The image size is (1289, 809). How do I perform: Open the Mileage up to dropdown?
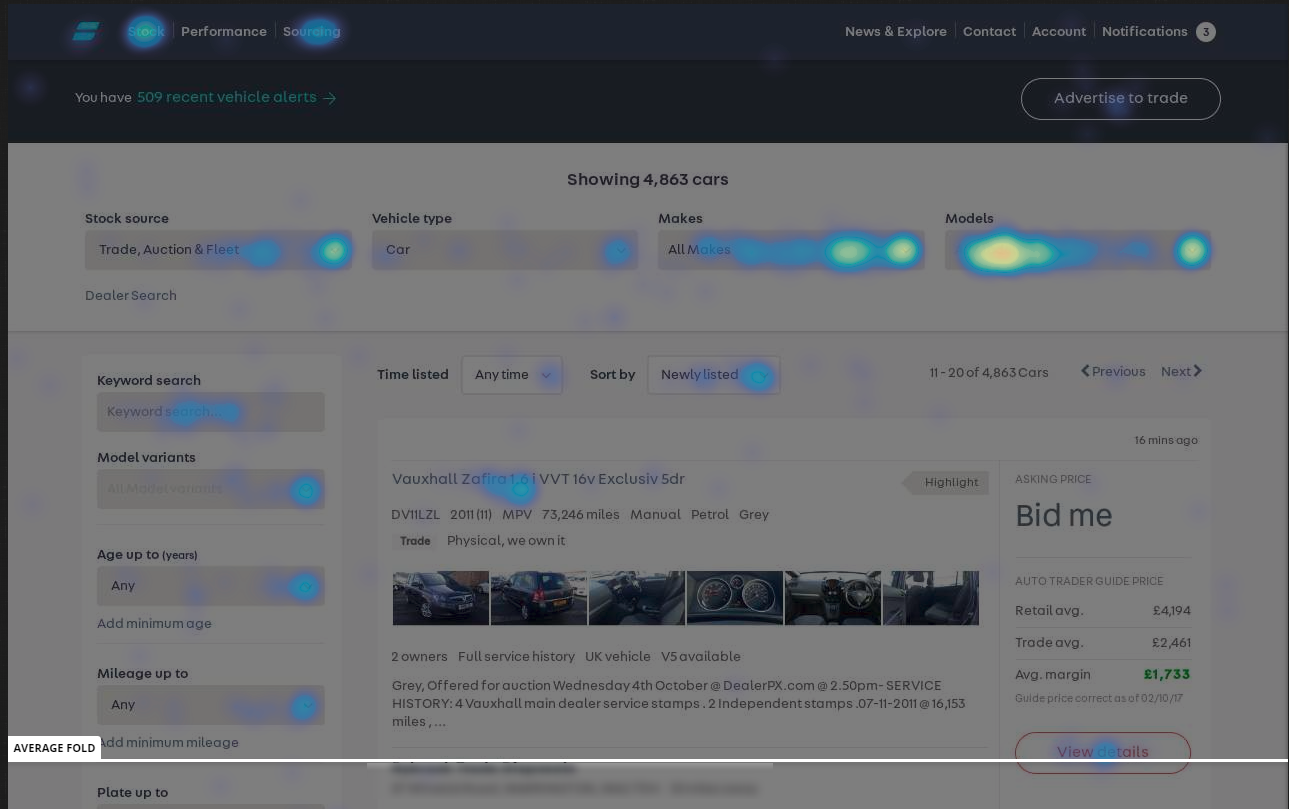pyautogui.click(x=210, y=704)
